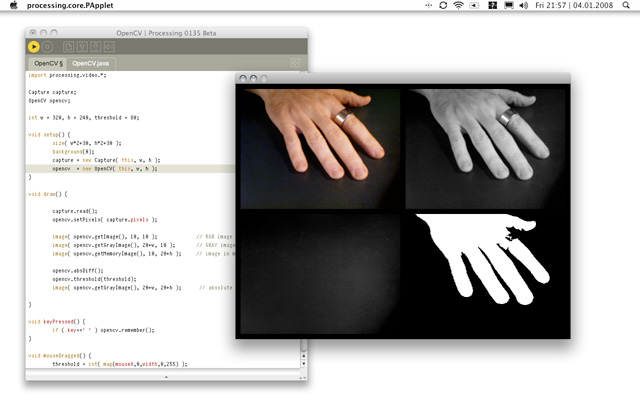Export the sketch using the toolbar export icon

click(x=109, y=47)
